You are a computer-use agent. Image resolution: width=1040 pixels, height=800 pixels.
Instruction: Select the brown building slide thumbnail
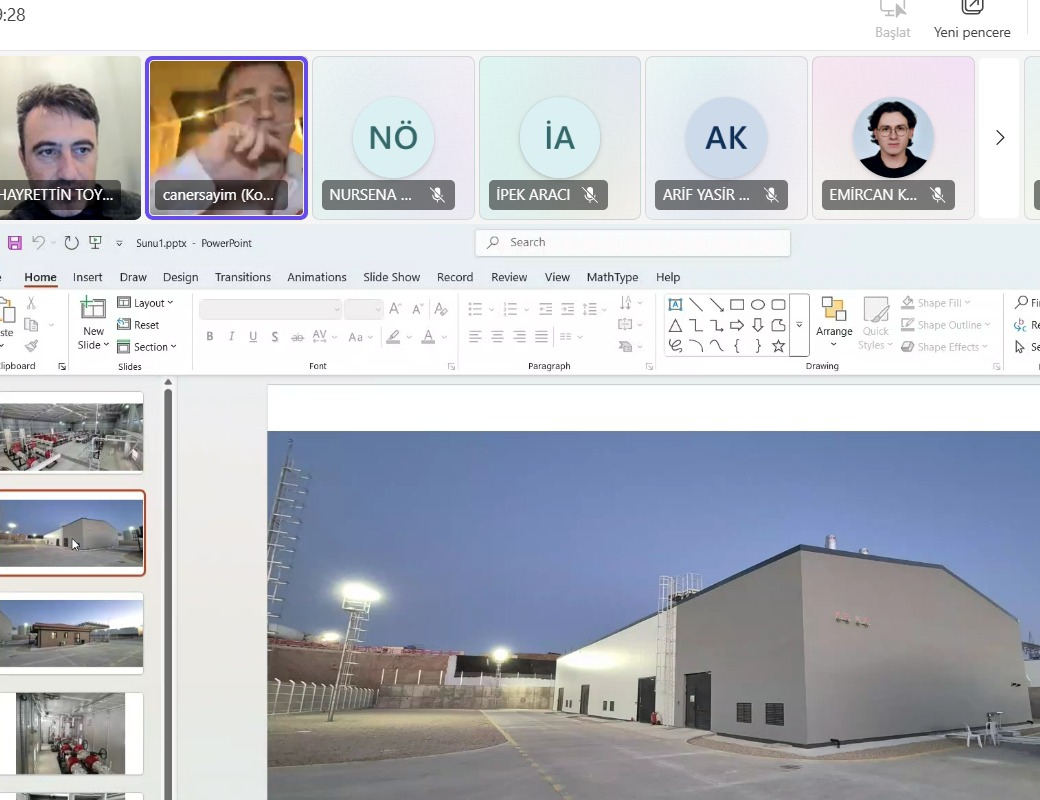tap(72, 633)
